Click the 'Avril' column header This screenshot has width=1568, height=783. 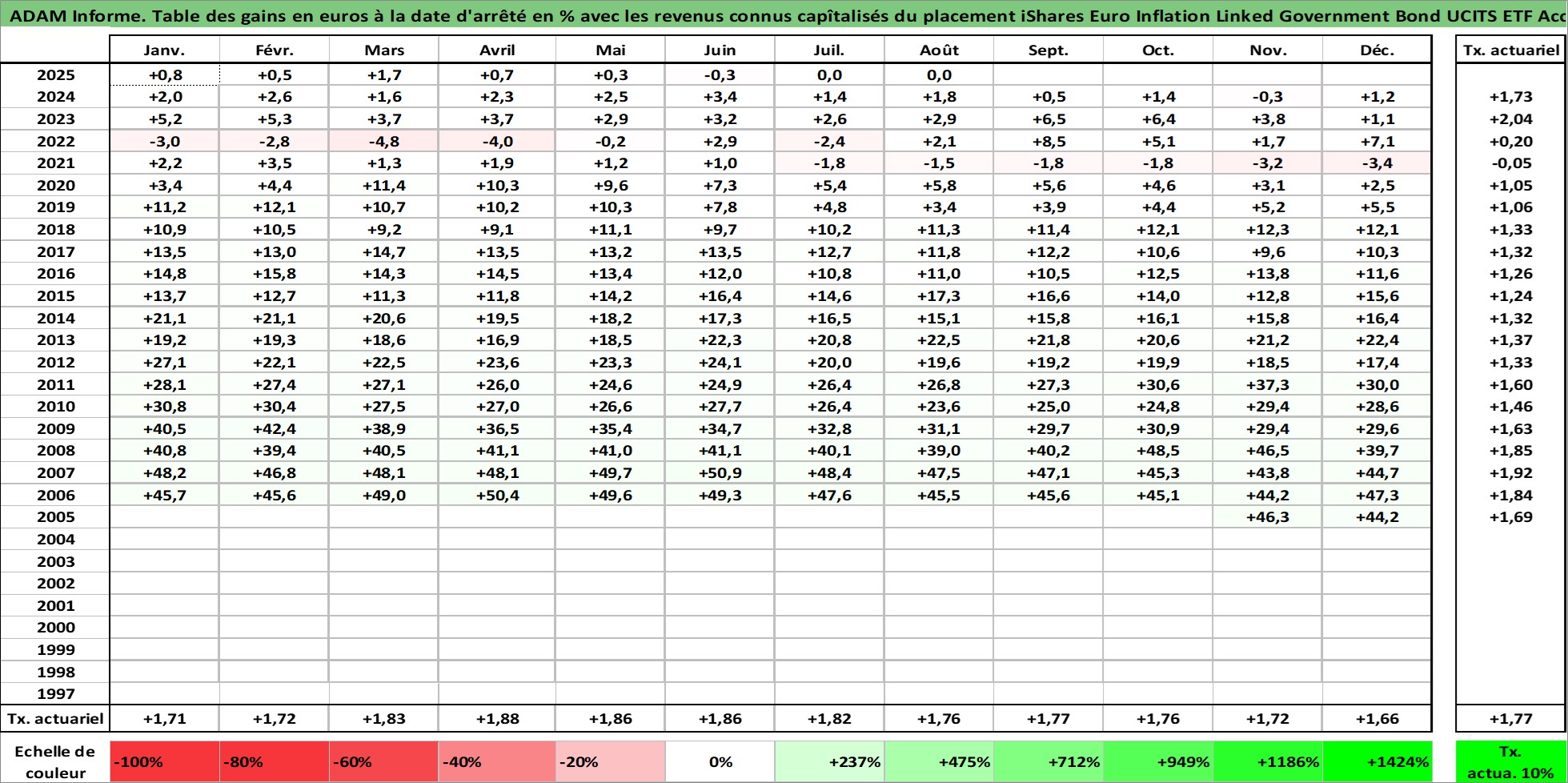tap(497, 50)
